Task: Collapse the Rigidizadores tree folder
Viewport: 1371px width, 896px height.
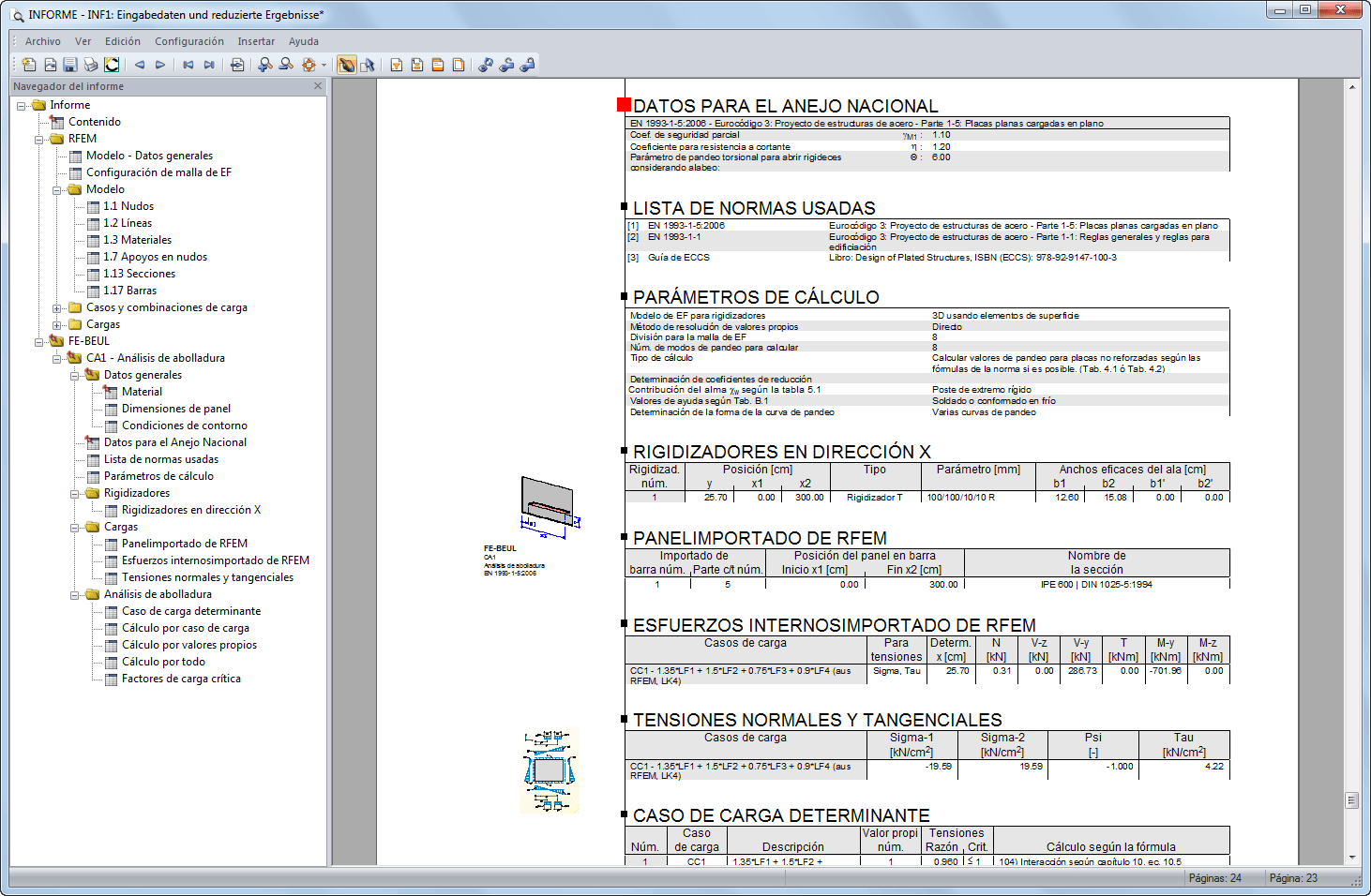Action: click(75, 494)
